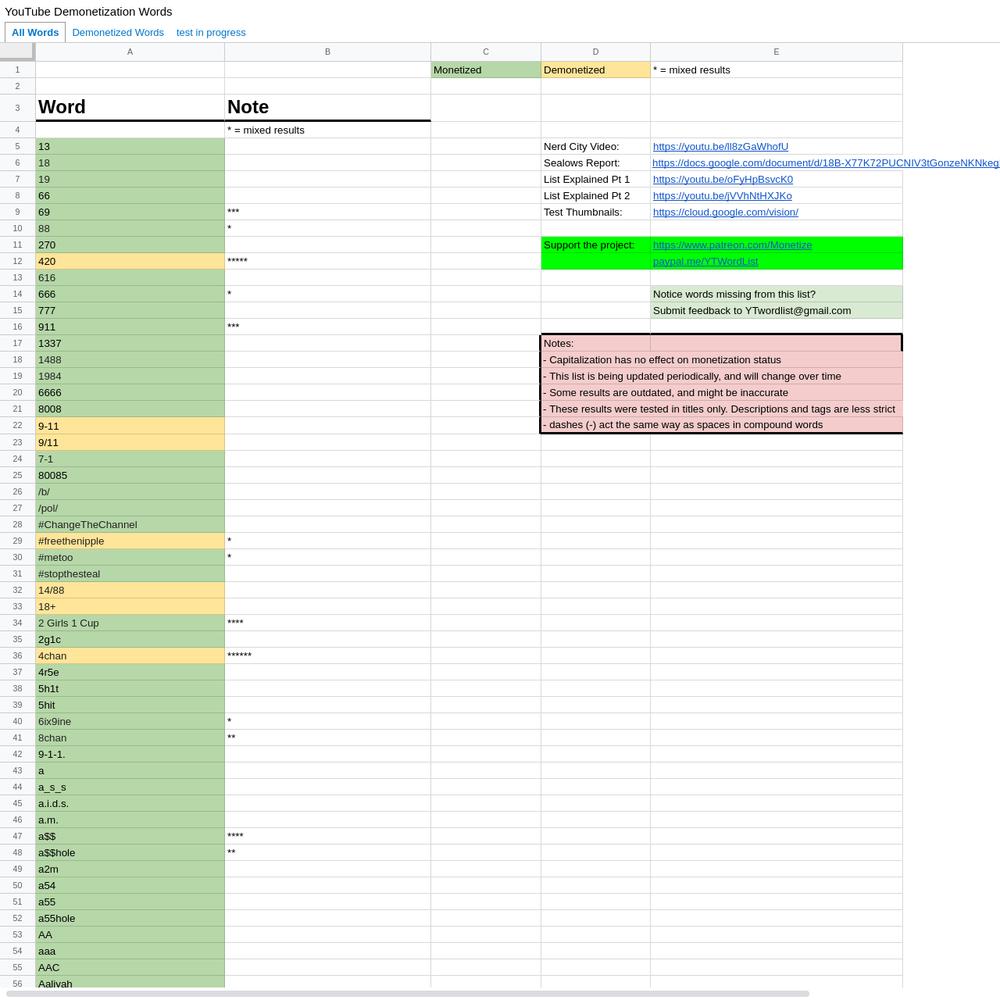Select the 'Some results are outdated' note
This screenshot has height=1000, width=1000.
pyautogui.click(x=721, y=393)
